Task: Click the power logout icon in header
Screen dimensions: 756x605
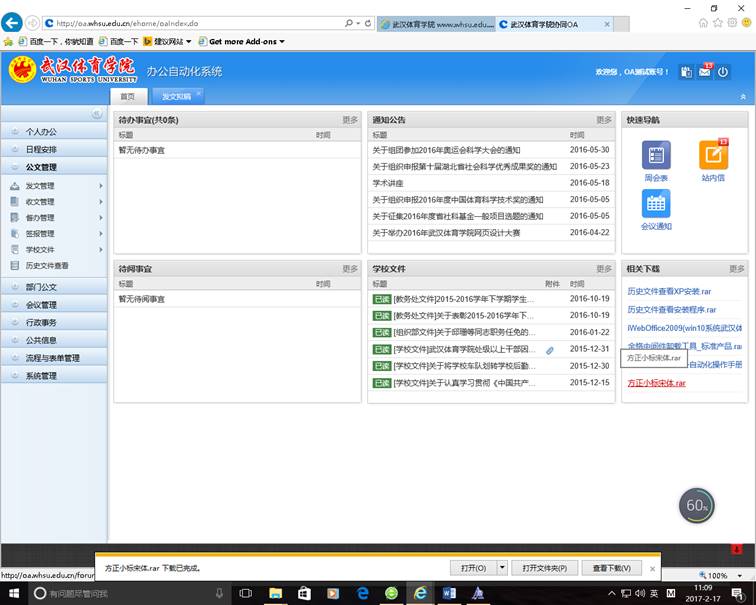Action: click(723, 72)
